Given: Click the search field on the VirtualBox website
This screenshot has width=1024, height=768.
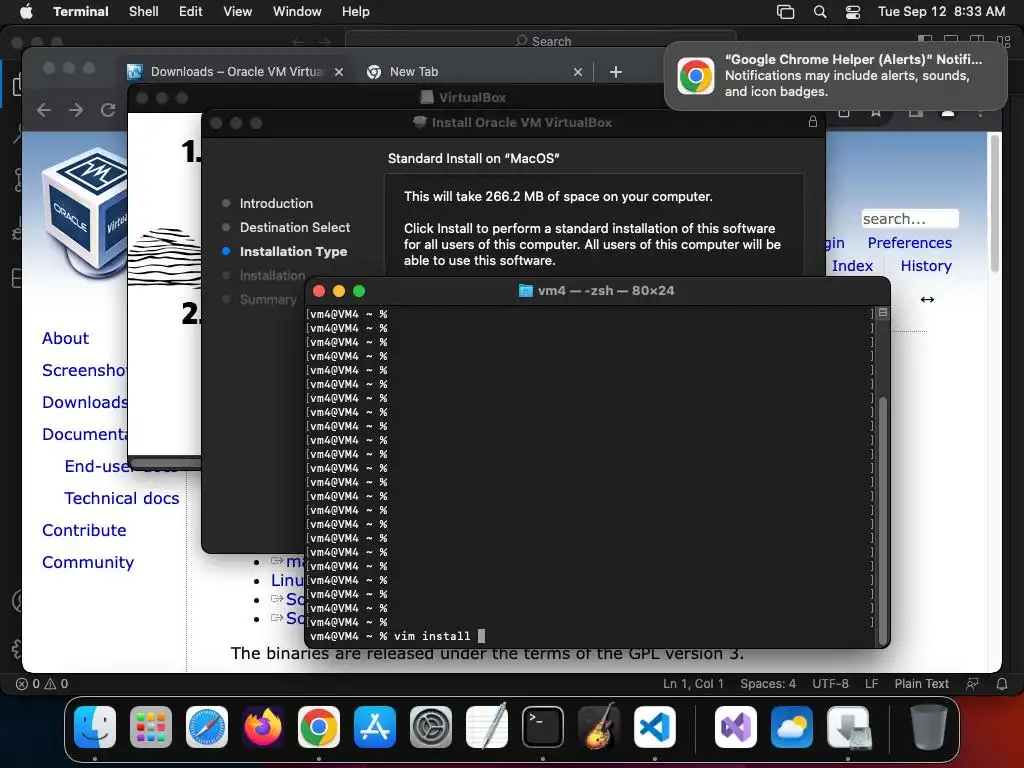Looking at the screenshot, I should [910, 219].
